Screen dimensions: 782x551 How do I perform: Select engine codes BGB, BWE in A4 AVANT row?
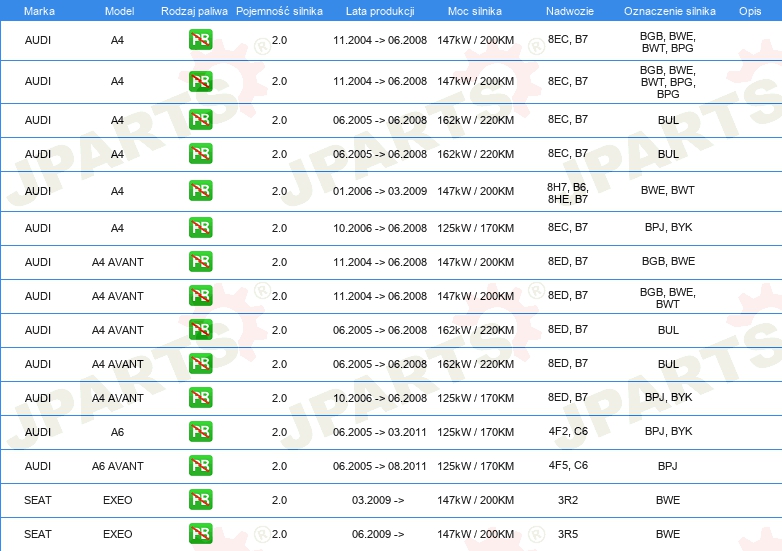coord(668,261)
